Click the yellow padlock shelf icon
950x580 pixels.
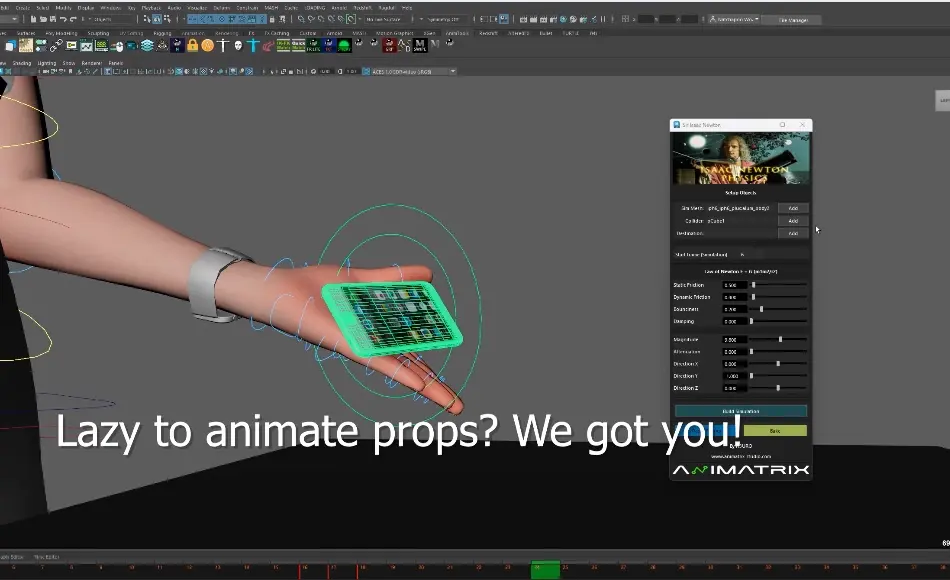[192, 45]
